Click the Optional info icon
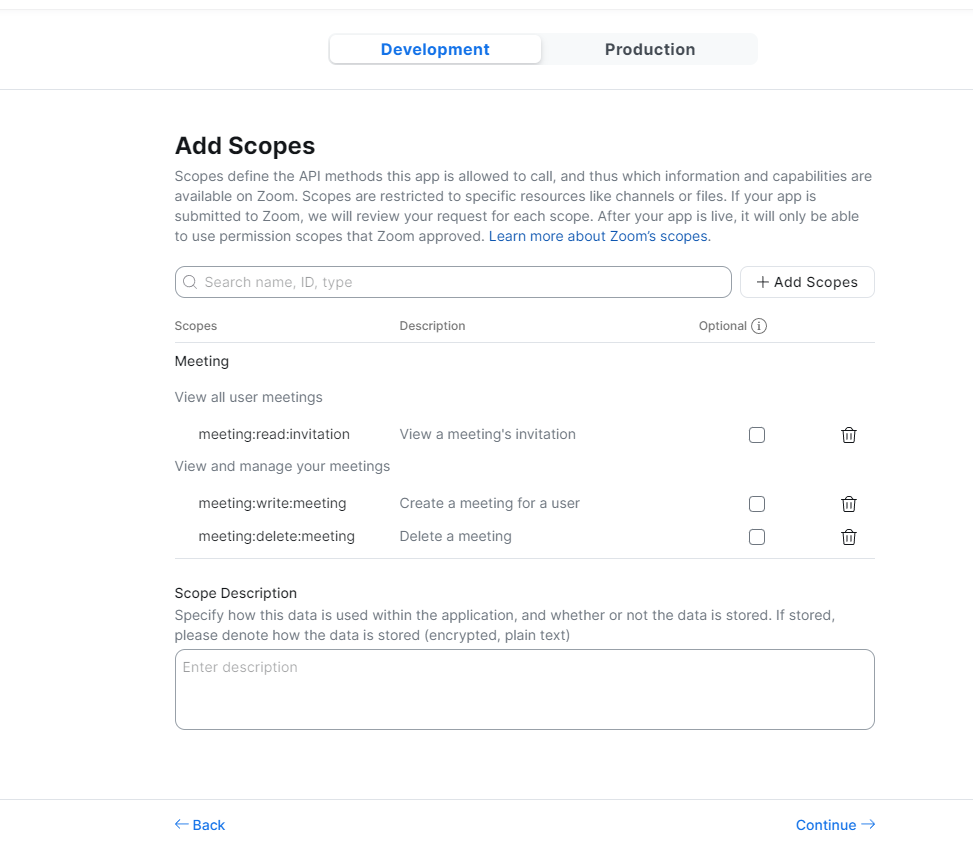Screen dimensions: 973x842 tap(759, 326)
